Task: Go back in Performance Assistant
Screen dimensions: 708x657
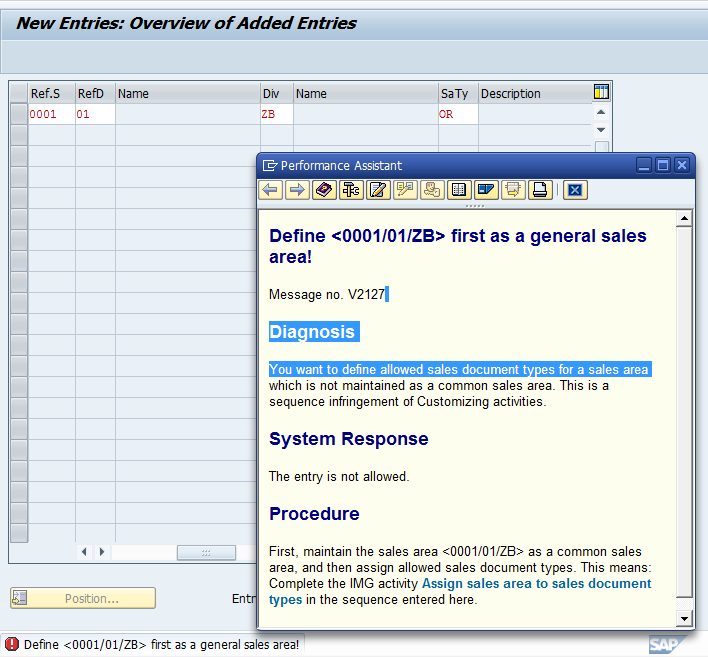Action: [271, 190]
